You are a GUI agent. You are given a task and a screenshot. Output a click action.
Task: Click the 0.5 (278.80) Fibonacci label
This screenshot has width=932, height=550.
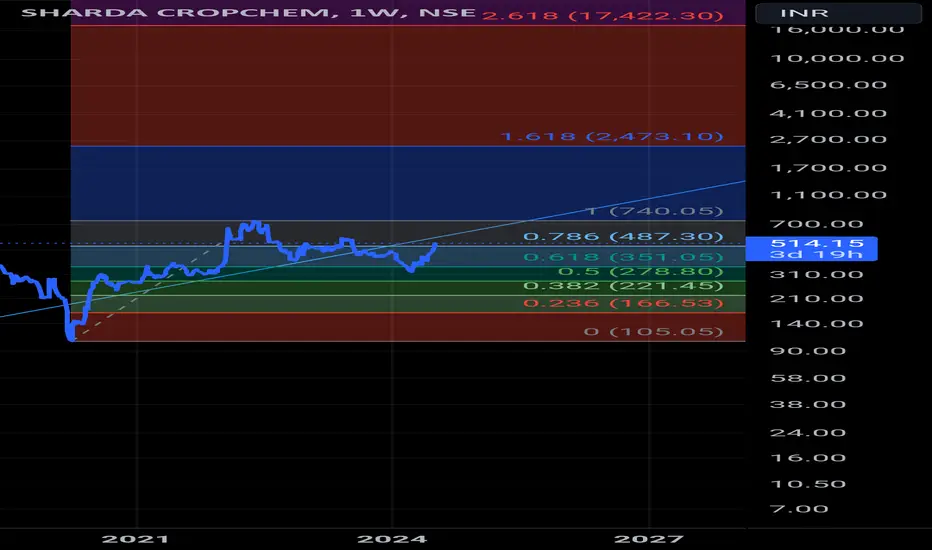640,272
